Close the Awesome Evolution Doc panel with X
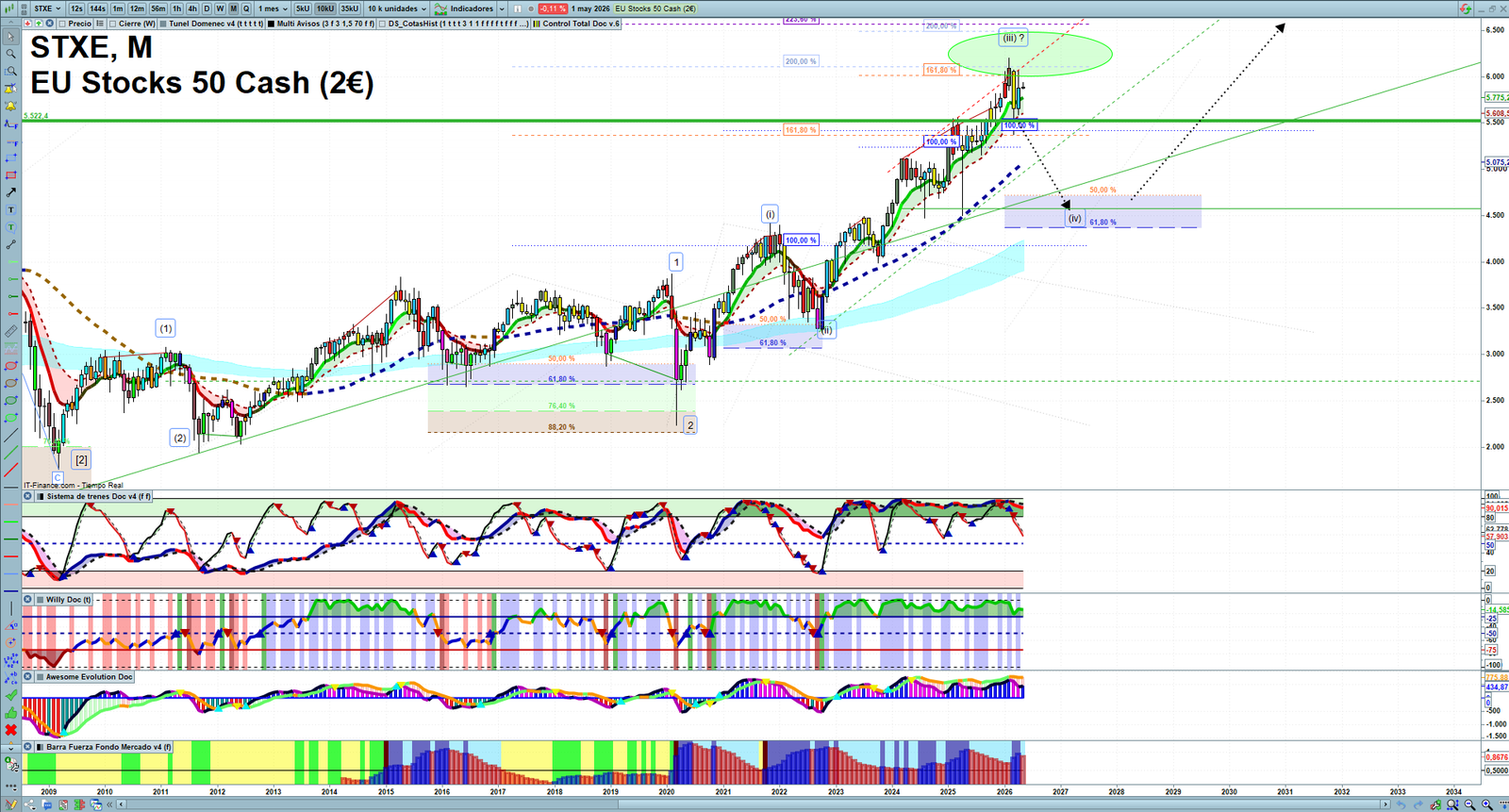The height and width of the screenshot is (812, 1509). click(x=28, y=676)
